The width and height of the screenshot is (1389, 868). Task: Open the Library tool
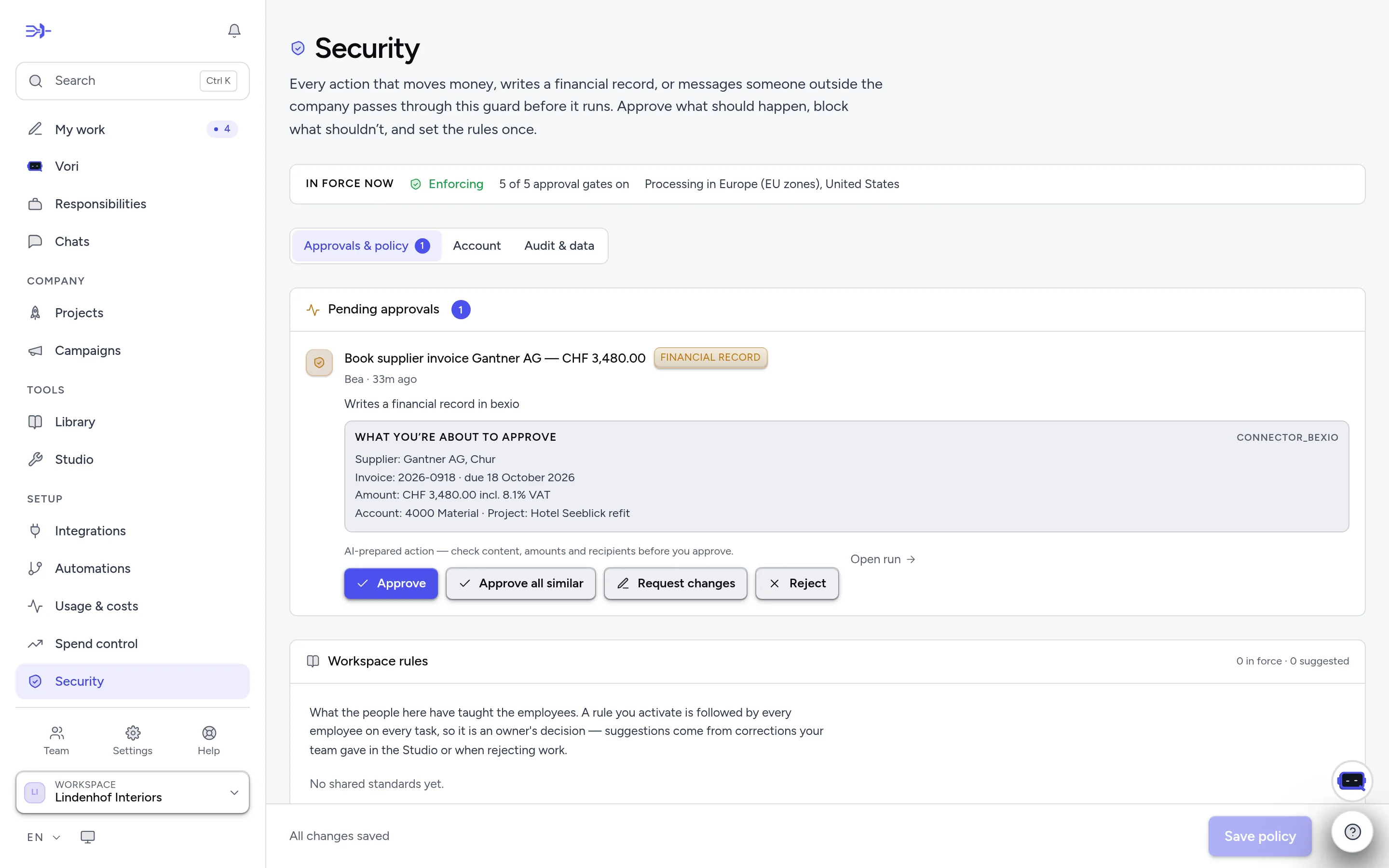pos(133,422)
